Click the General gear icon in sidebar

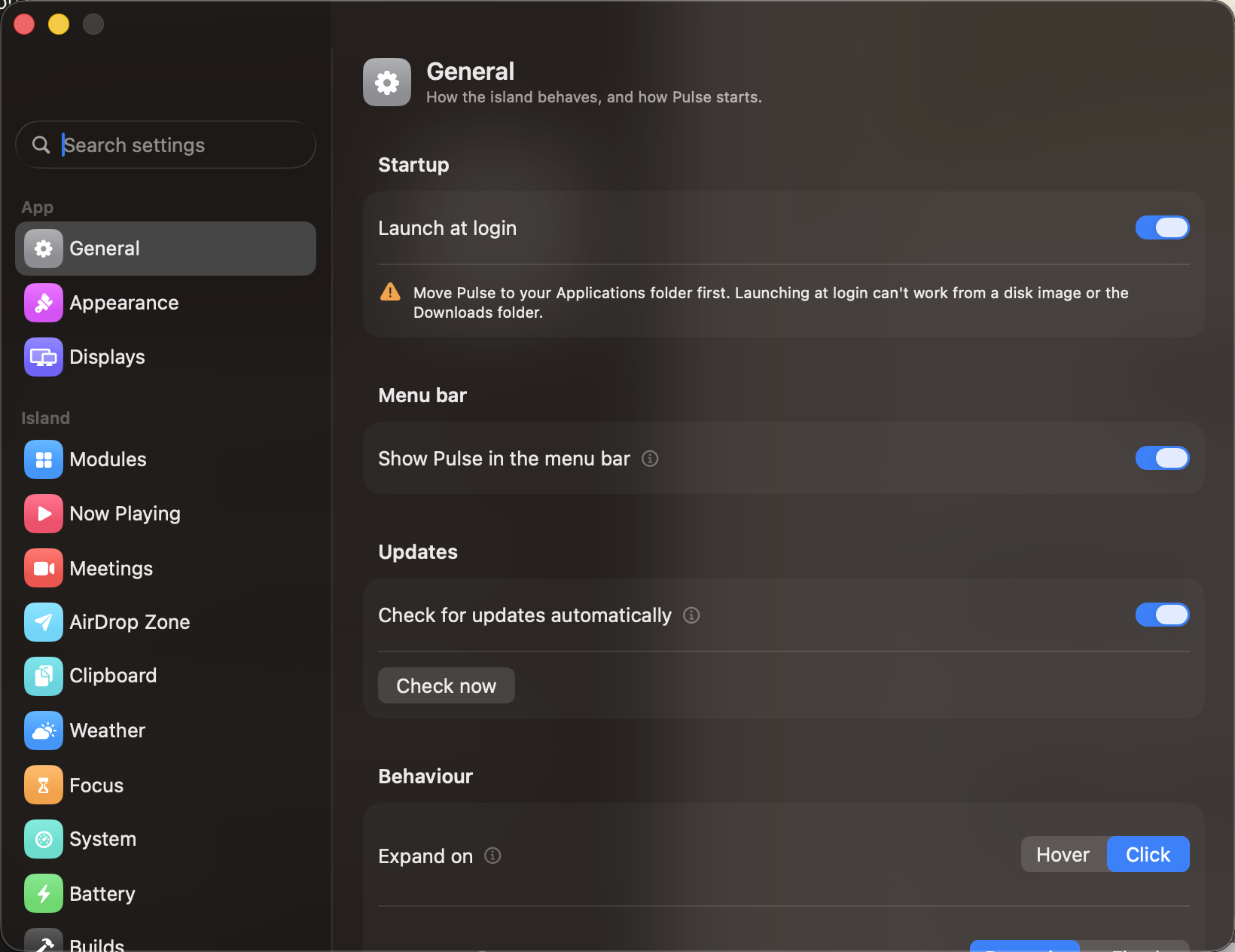pyautogui.click(x=44, y=249)
